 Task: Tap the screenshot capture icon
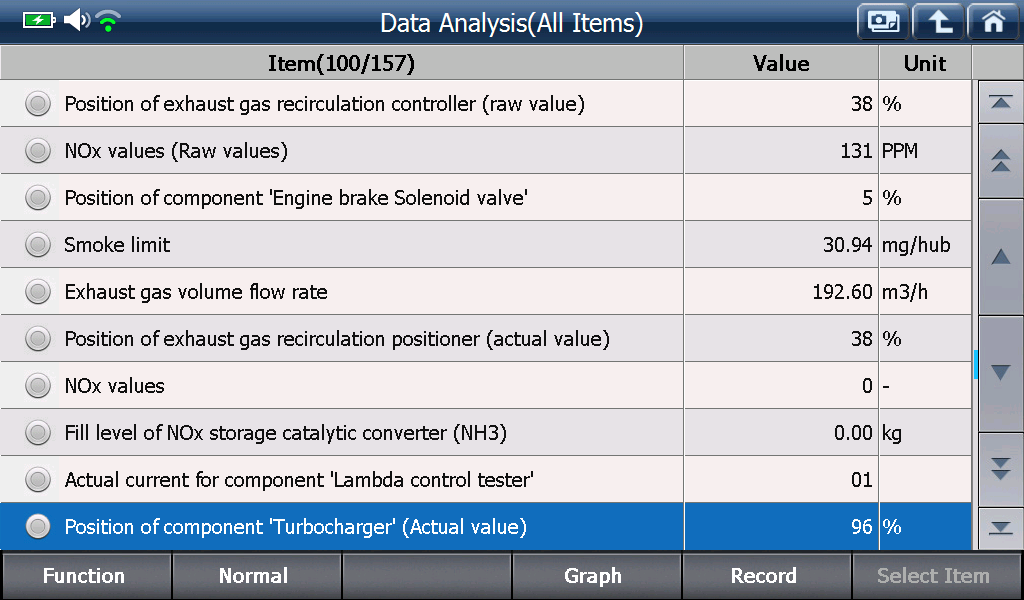pyautogui.click(x=883, y=22)
